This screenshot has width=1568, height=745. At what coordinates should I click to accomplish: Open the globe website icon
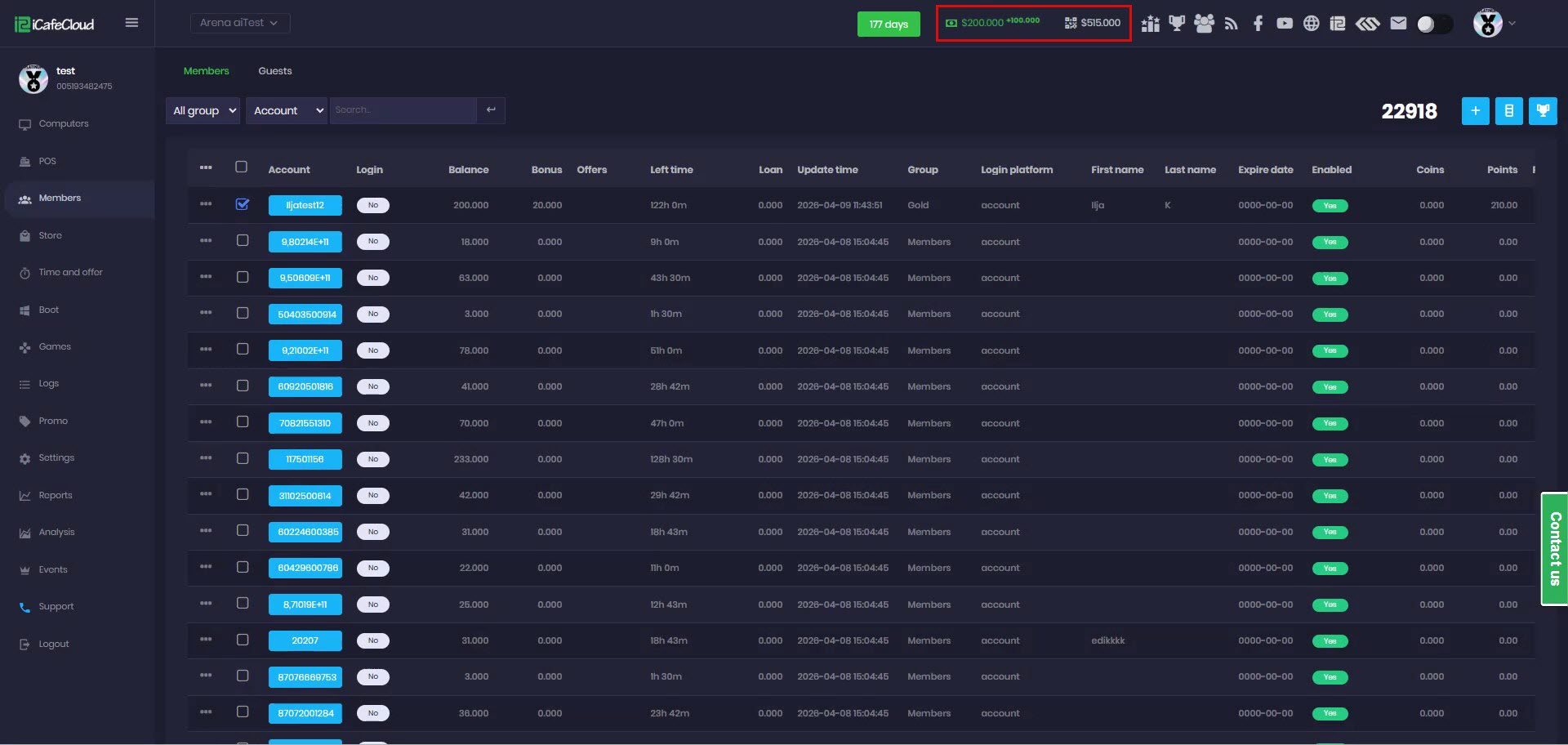point(1312,23)
